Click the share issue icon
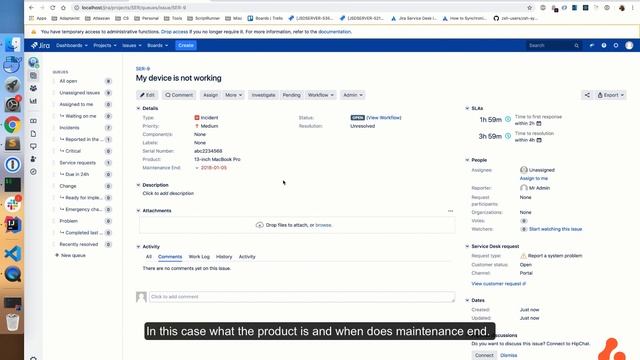 pos(587,95)
